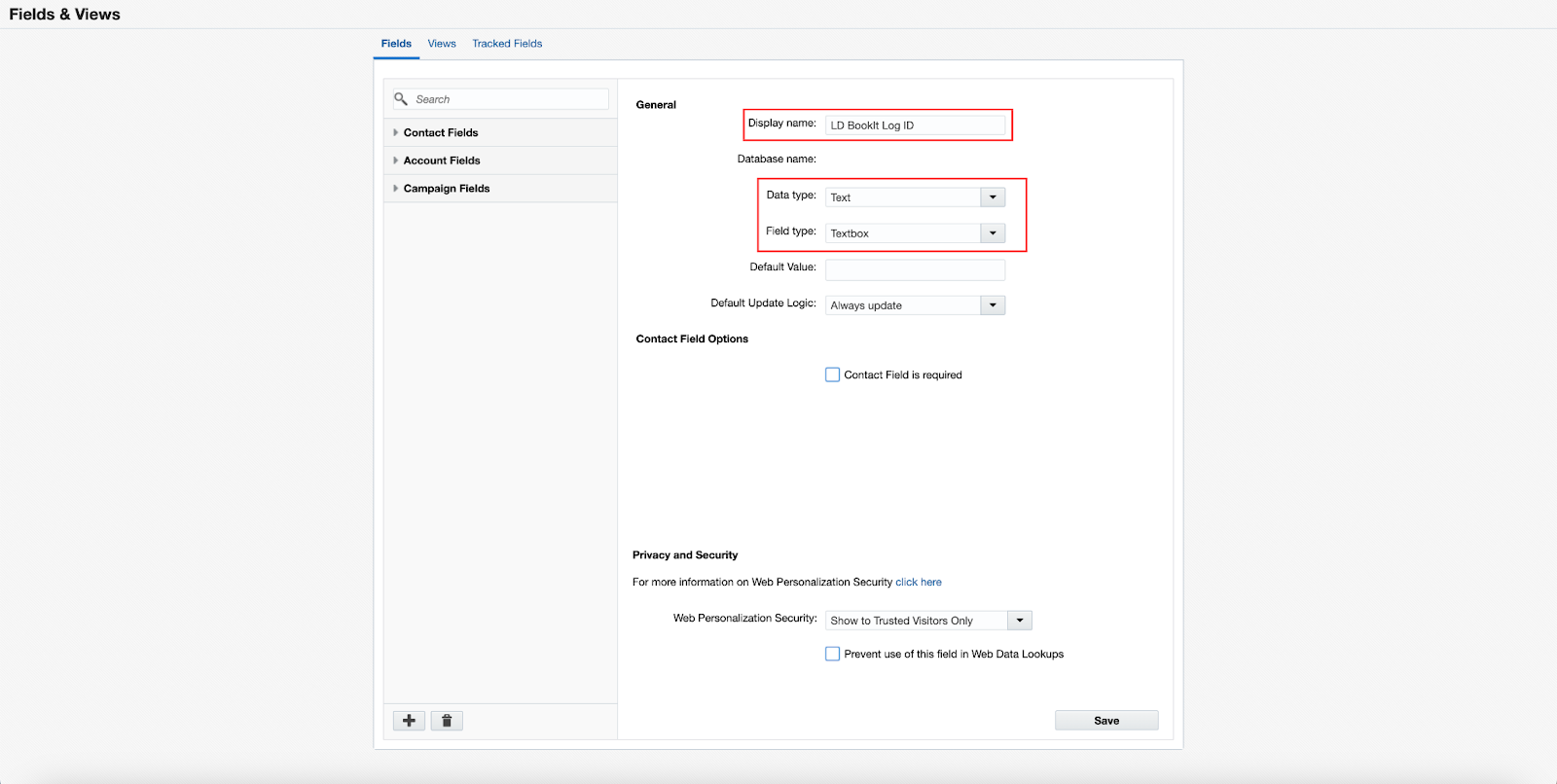Click the plus icon to add field
The height and width of the screenshot is (784, 1557).
409,721
